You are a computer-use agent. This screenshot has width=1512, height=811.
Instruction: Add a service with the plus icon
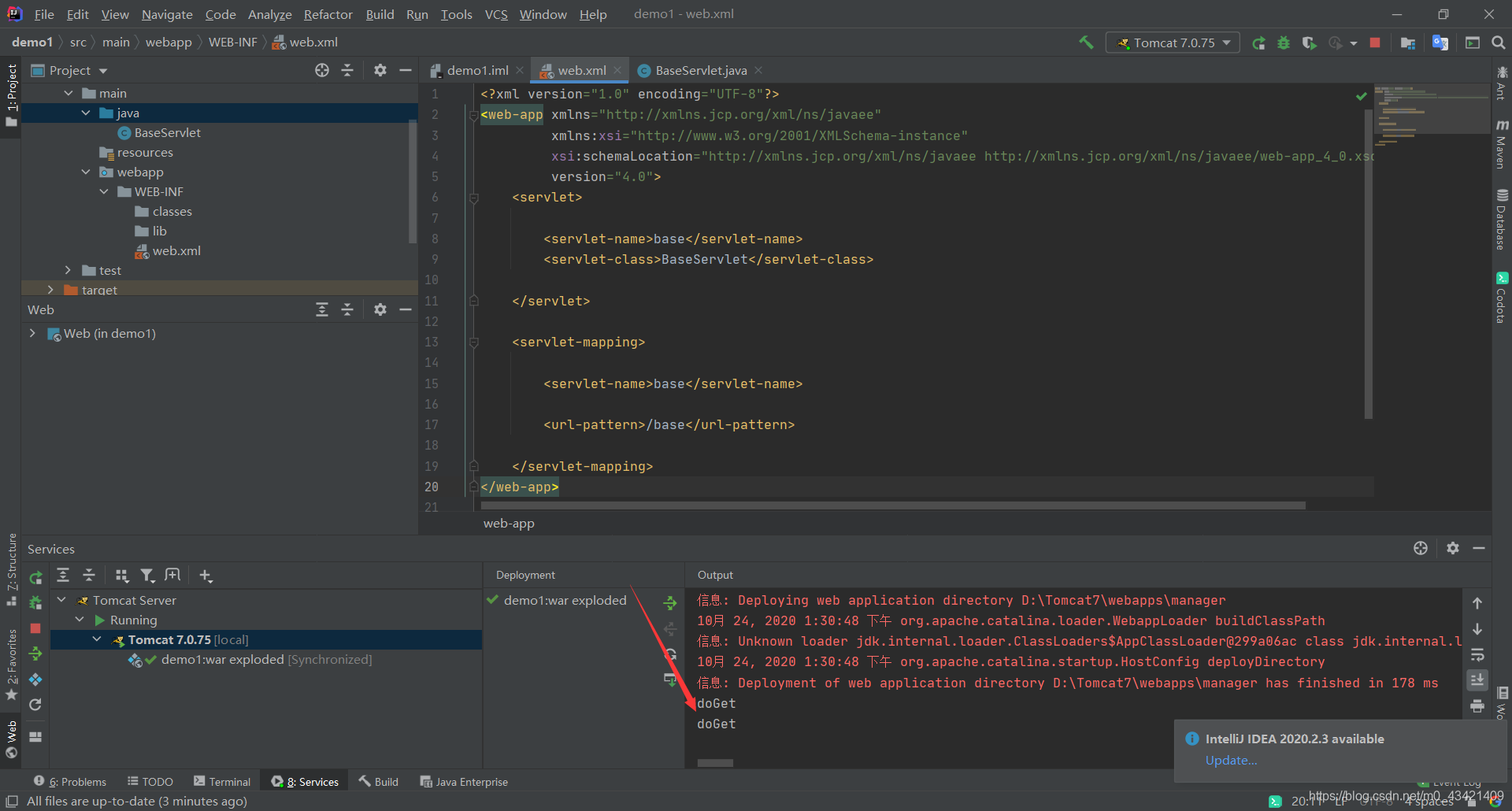pyautogui.click(x=206, y=576)
